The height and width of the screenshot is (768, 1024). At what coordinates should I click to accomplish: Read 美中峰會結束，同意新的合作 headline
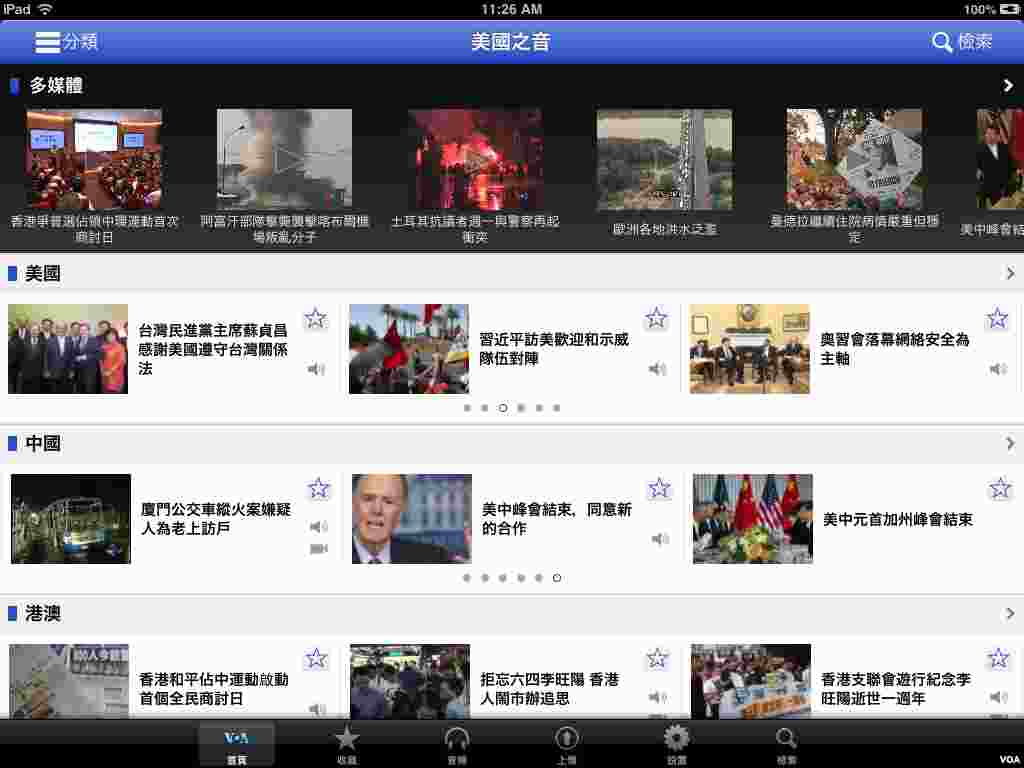point(556,519)
